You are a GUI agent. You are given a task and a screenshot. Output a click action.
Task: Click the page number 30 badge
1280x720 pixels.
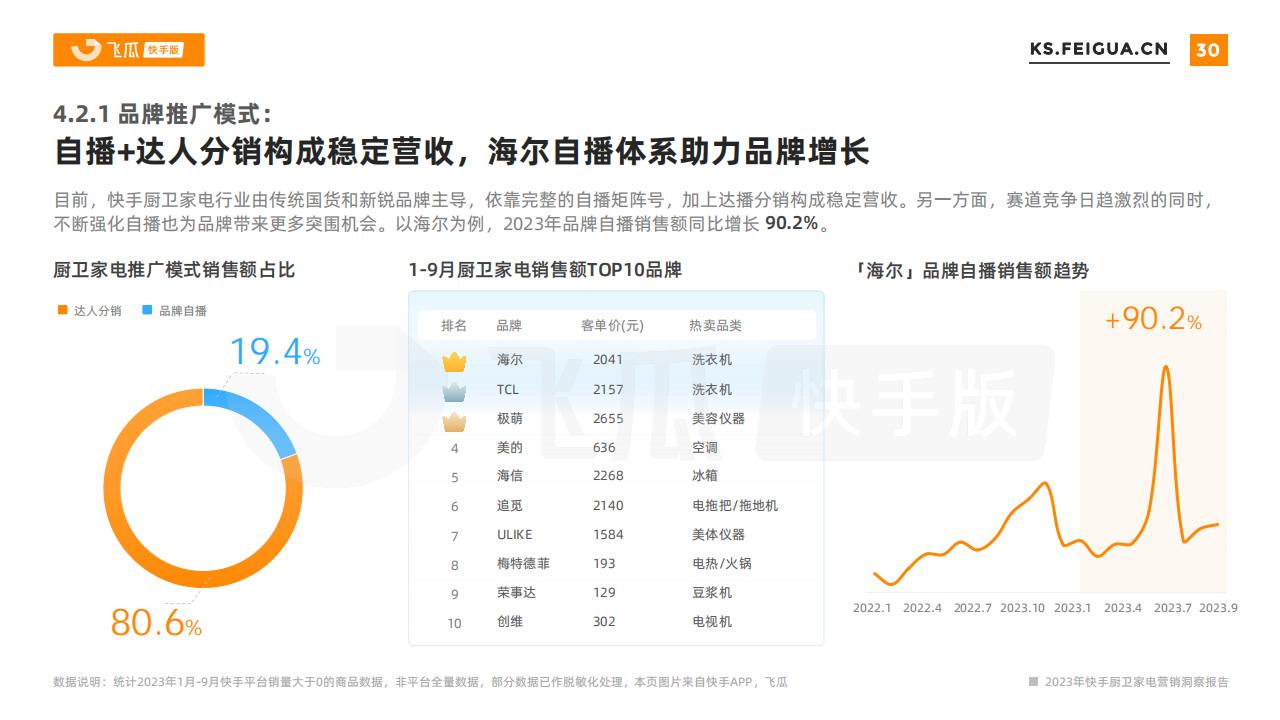tap(1208, 50)
